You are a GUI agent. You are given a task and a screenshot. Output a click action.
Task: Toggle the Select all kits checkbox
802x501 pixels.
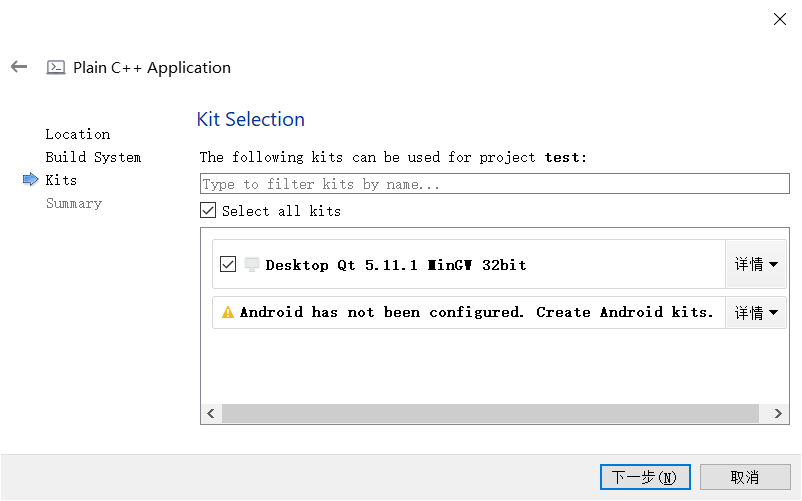[208, 210]
